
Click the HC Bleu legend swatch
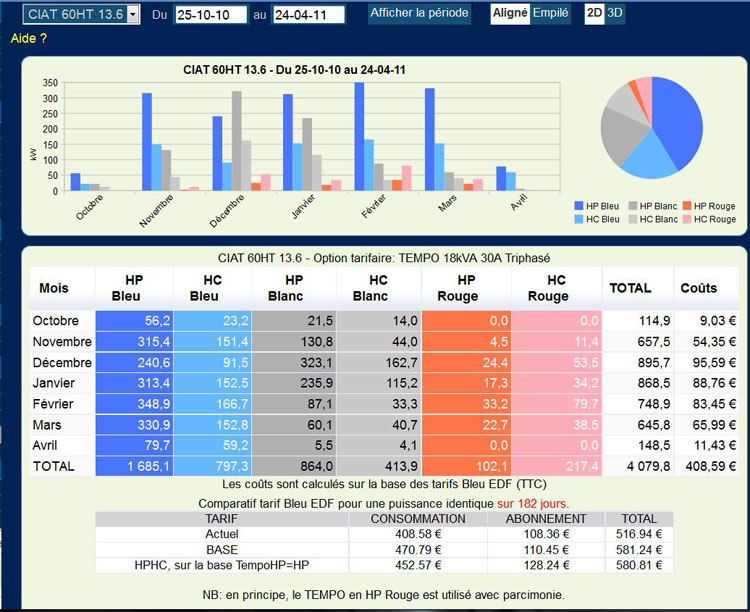[580, 219]
